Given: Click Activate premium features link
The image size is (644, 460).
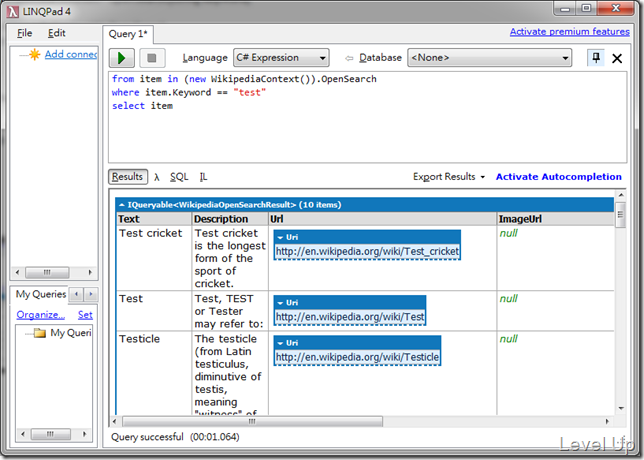Looking at the screenshot, I should pyautogui.click(x=569, y=32).
